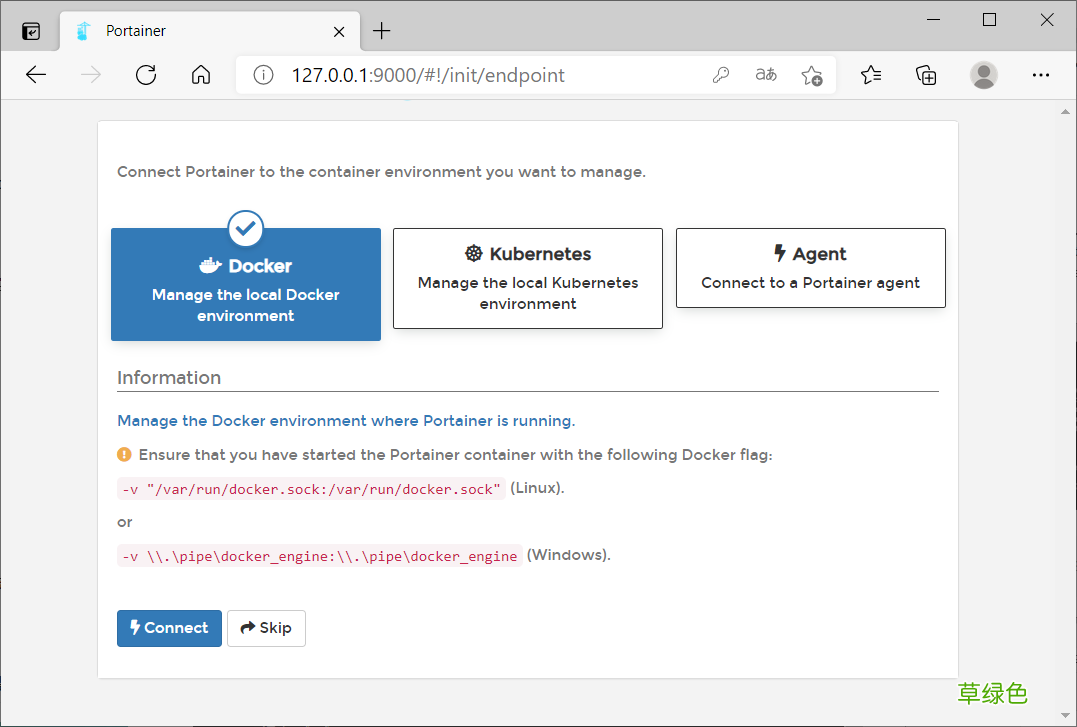
Task: Click the Skip button
Action: pyautogui.click(x=266, y=628)
